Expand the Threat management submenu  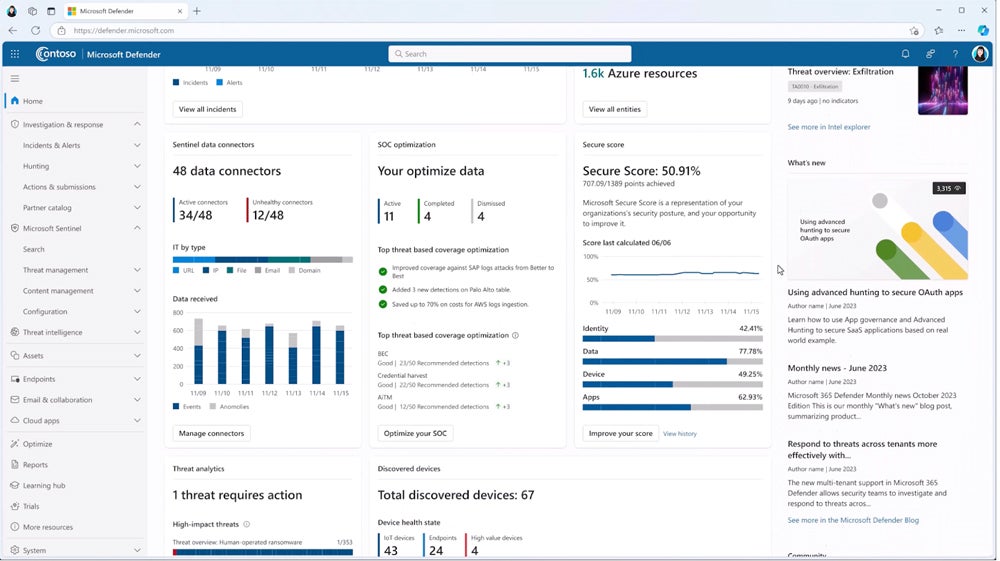[137, 270]
